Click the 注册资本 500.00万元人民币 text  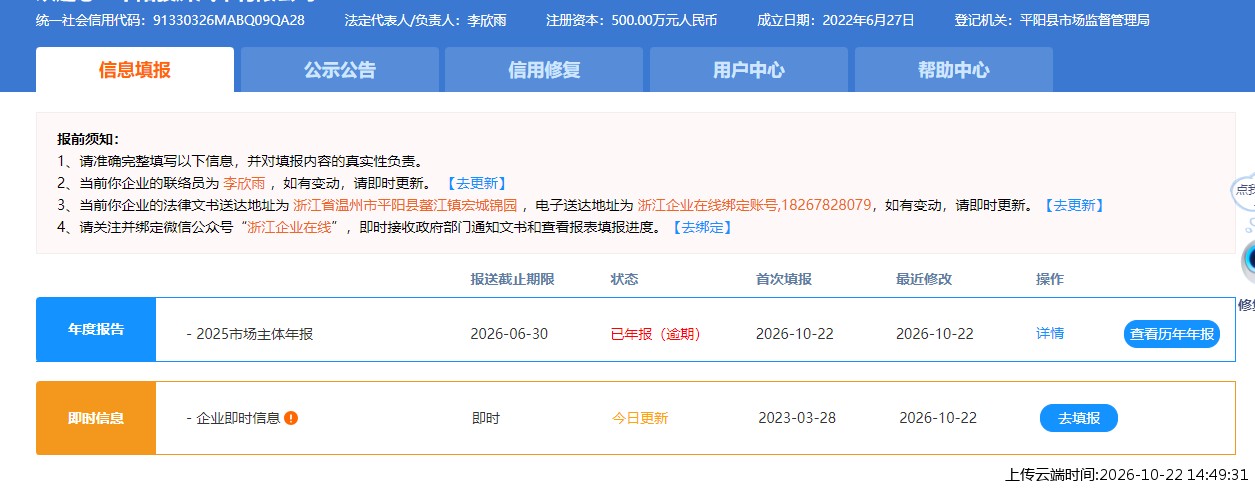pyautogui.click(x=631, y=20)
